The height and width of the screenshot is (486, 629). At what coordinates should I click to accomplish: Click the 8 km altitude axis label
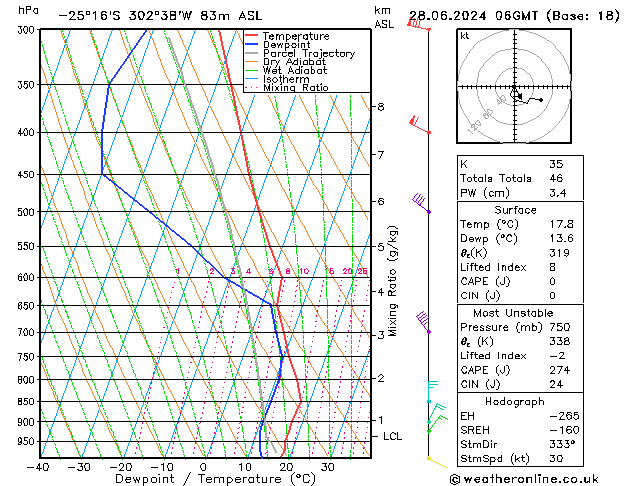point(380,107)
